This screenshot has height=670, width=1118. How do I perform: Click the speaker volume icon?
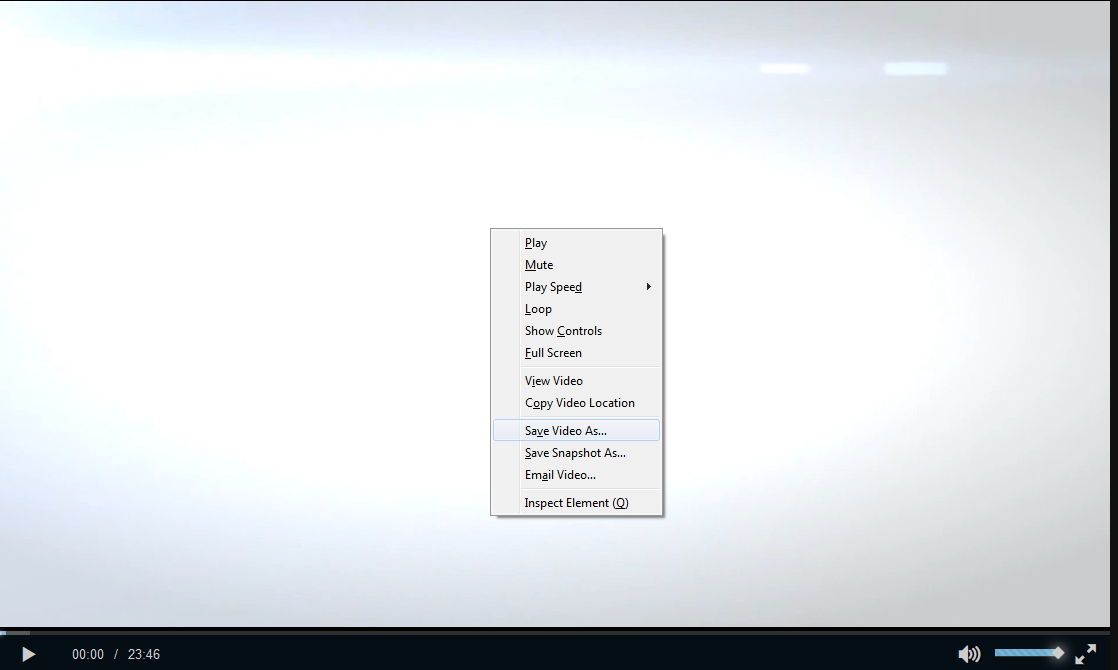point(969,654)
